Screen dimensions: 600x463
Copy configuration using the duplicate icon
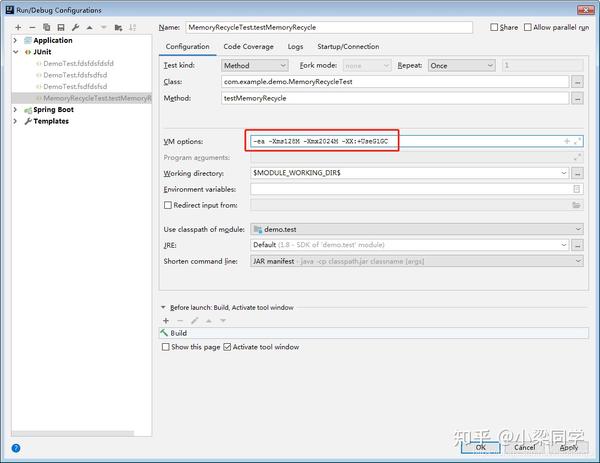46,28
